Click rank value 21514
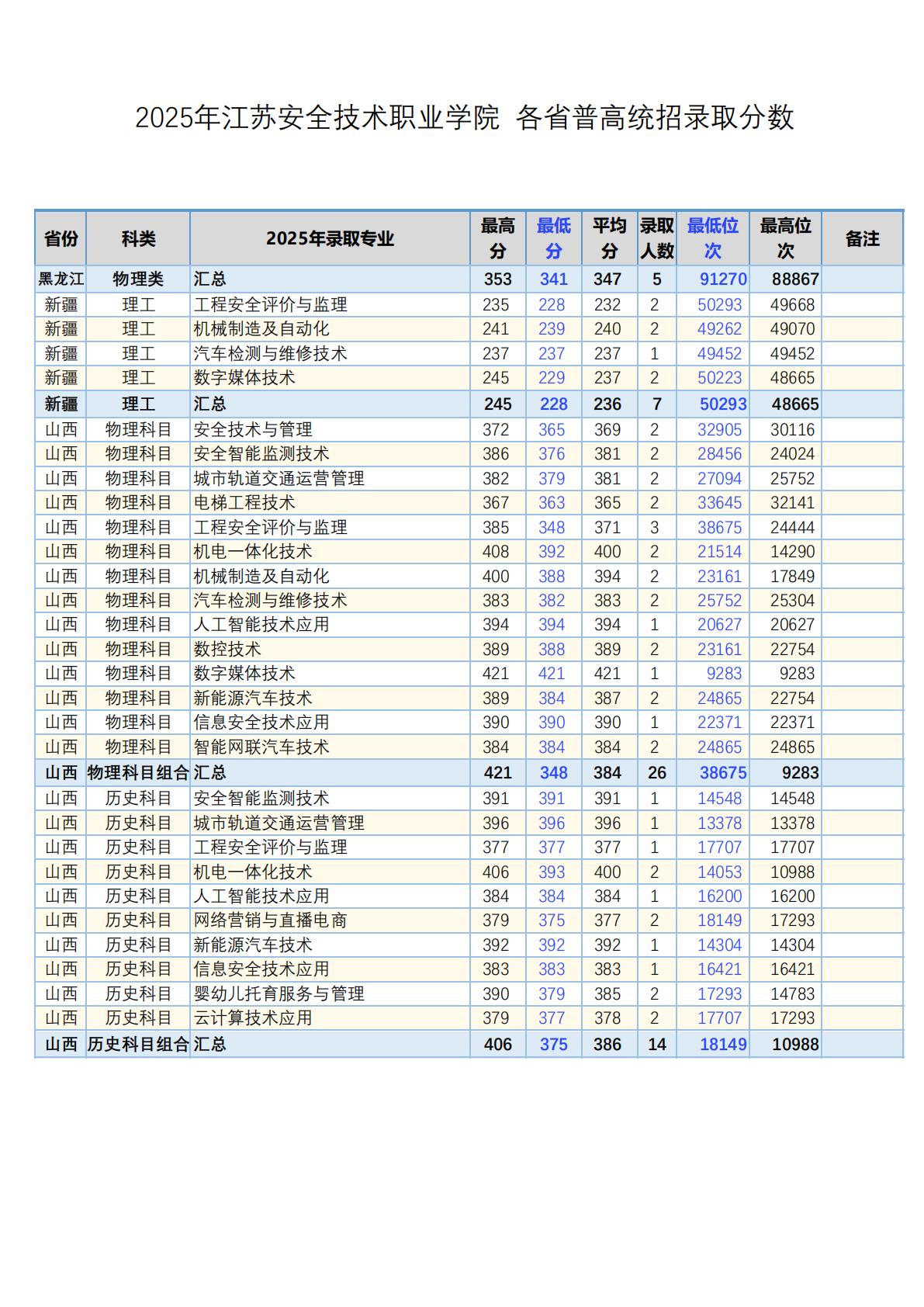This screenshot has height=1307, width=924. (x=719, y=552)
